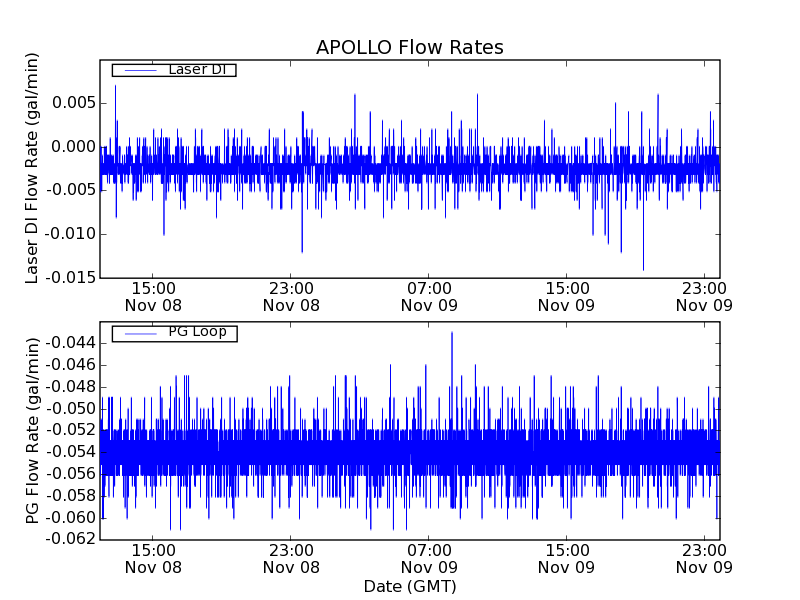Click "15:00 Nov 09" tick under PG Loop plot
Screen dimensions: 800x600
pos(567,558)
